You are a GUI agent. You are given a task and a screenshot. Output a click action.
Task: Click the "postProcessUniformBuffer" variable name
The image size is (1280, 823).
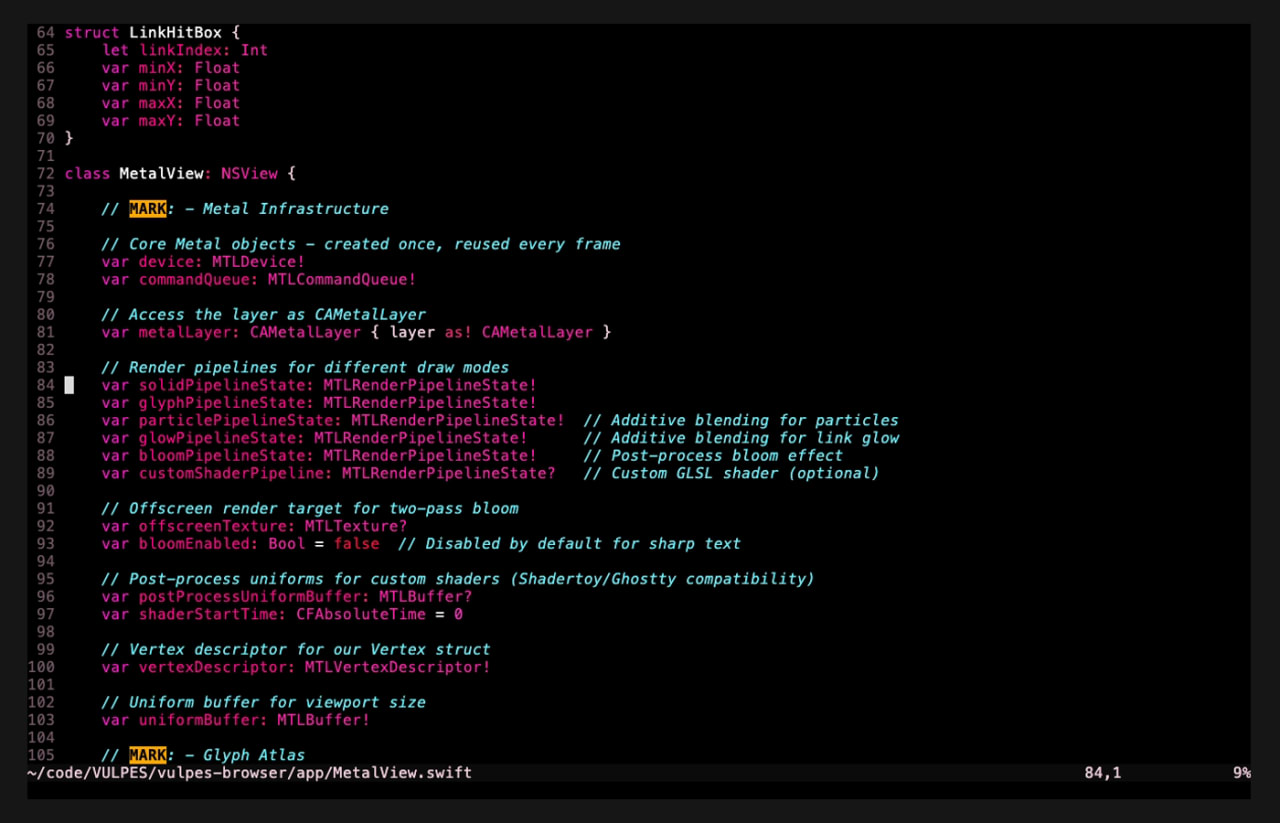250,597
